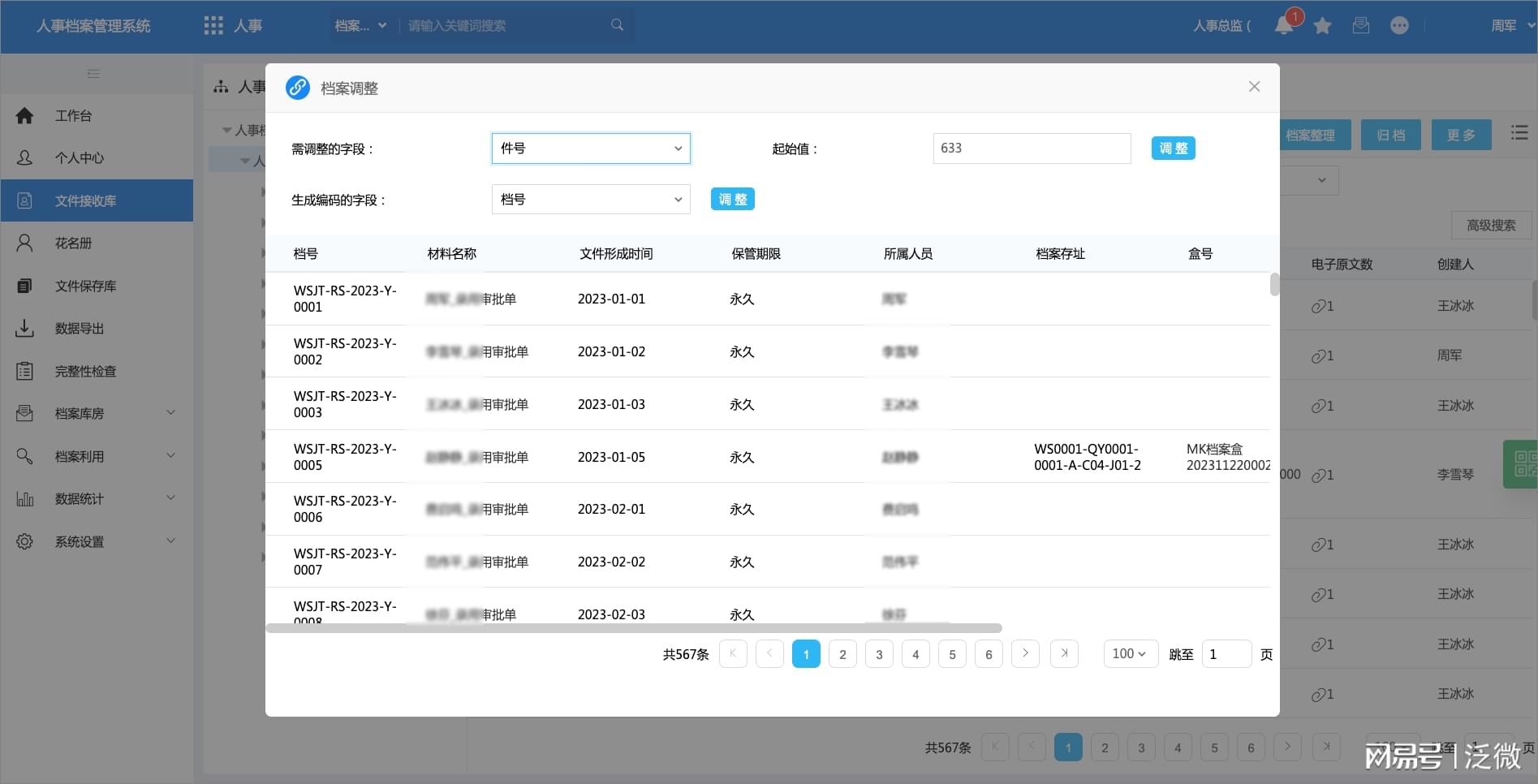1538x784 pixels.
Task: Select row WSJT-RS-2023-Y-0003
Action: [x=768, y=404]
